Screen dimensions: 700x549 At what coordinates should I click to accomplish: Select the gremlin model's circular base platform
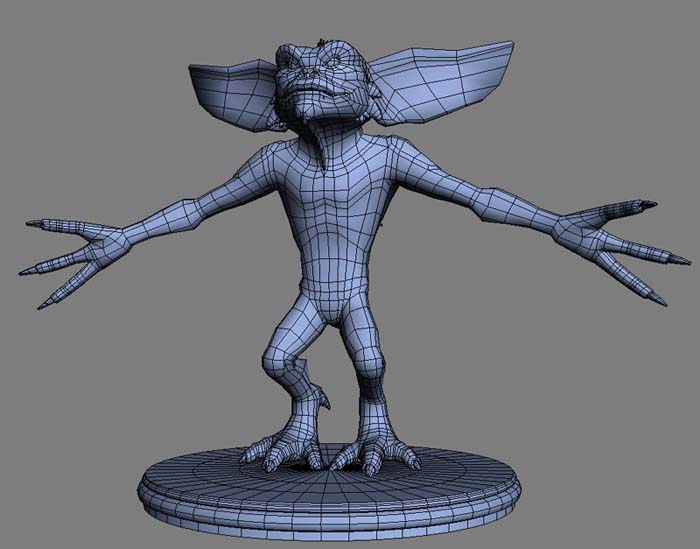(330, 491)
